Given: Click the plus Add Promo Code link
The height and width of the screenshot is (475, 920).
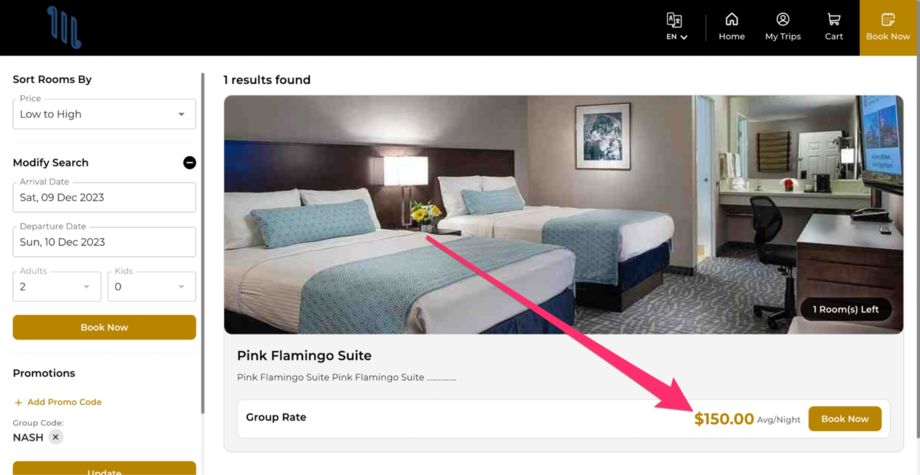Looking at the screenshot, I should (x=58, y=402).
